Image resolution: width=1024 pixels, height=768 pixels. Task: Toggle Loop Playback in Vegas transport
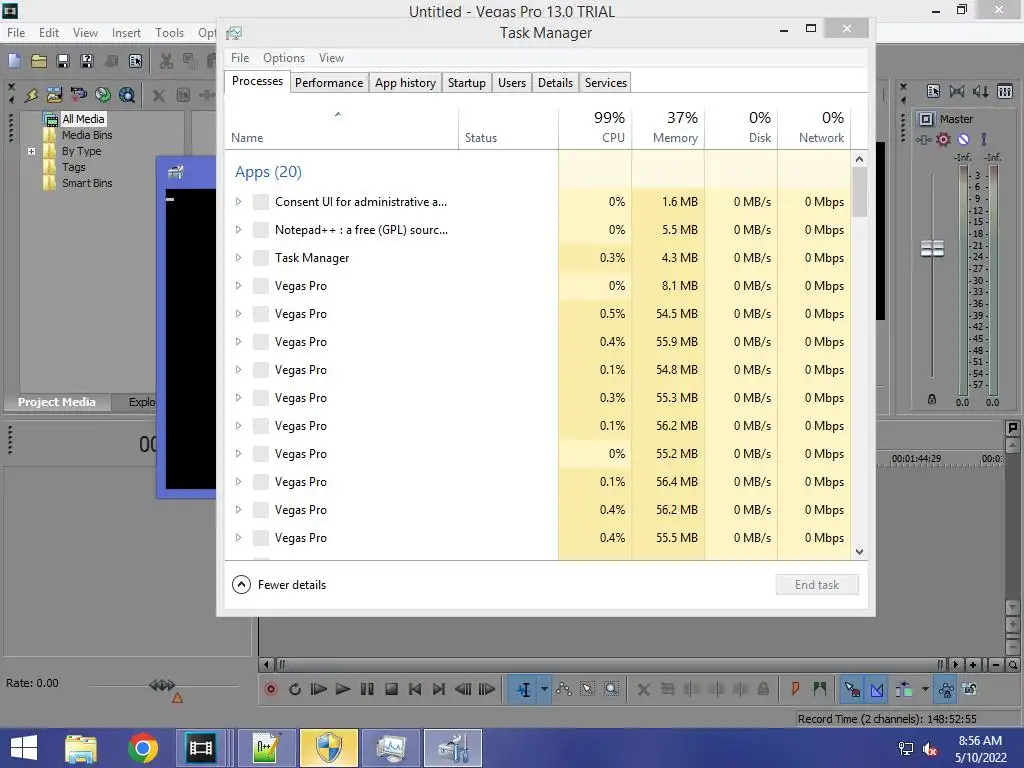(295, 689)
